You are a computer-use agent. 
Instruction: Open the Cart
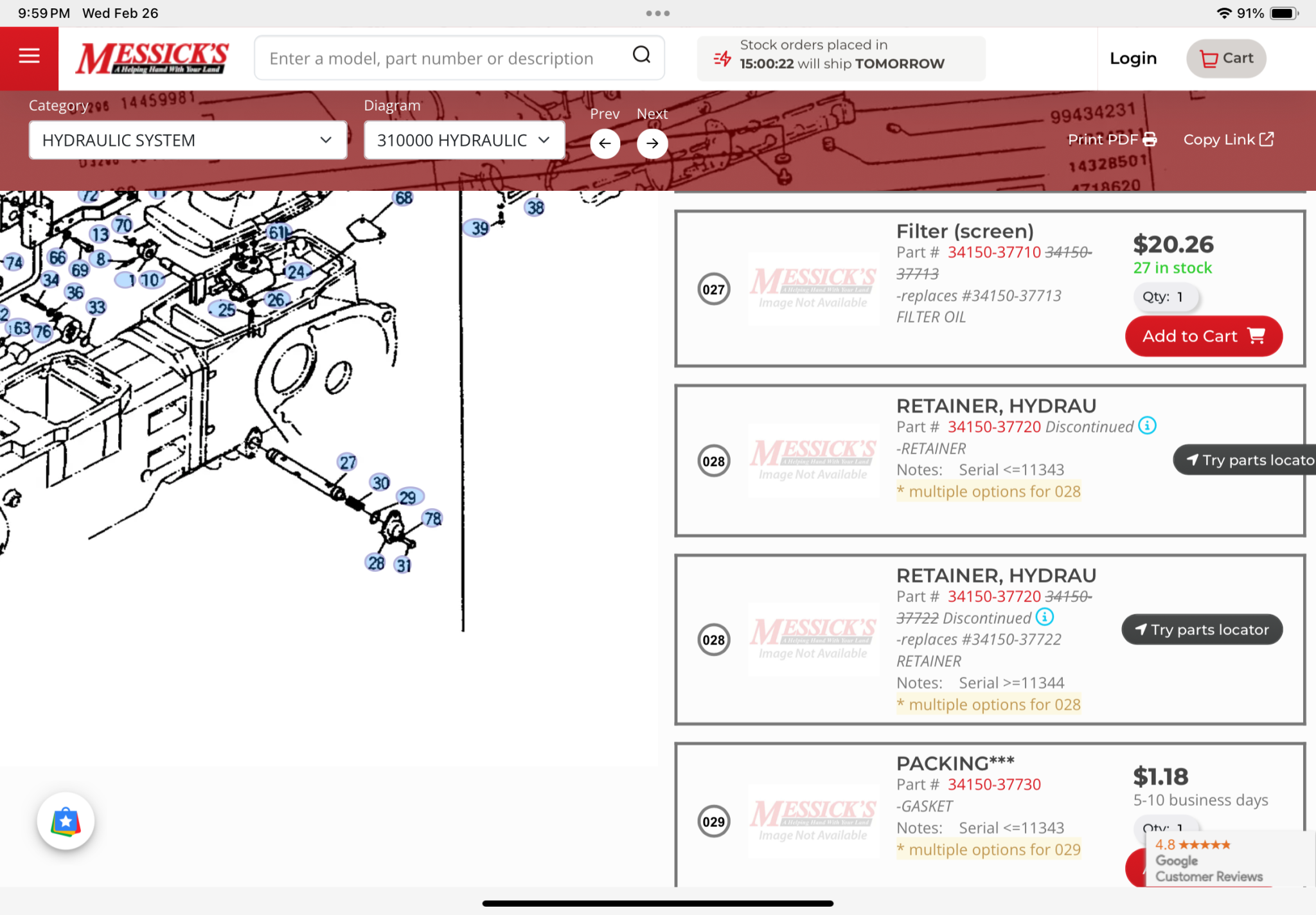[1226, 58]
